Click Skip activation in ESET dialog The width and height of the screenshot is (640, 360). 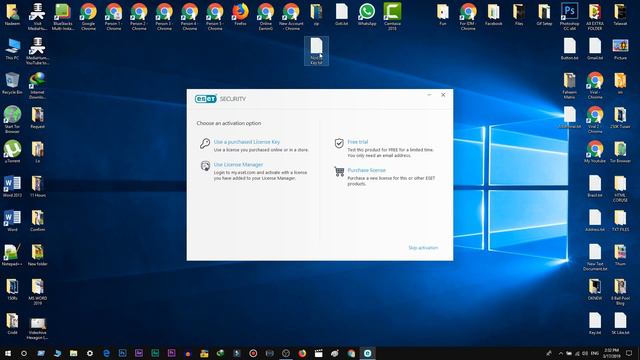423,248
